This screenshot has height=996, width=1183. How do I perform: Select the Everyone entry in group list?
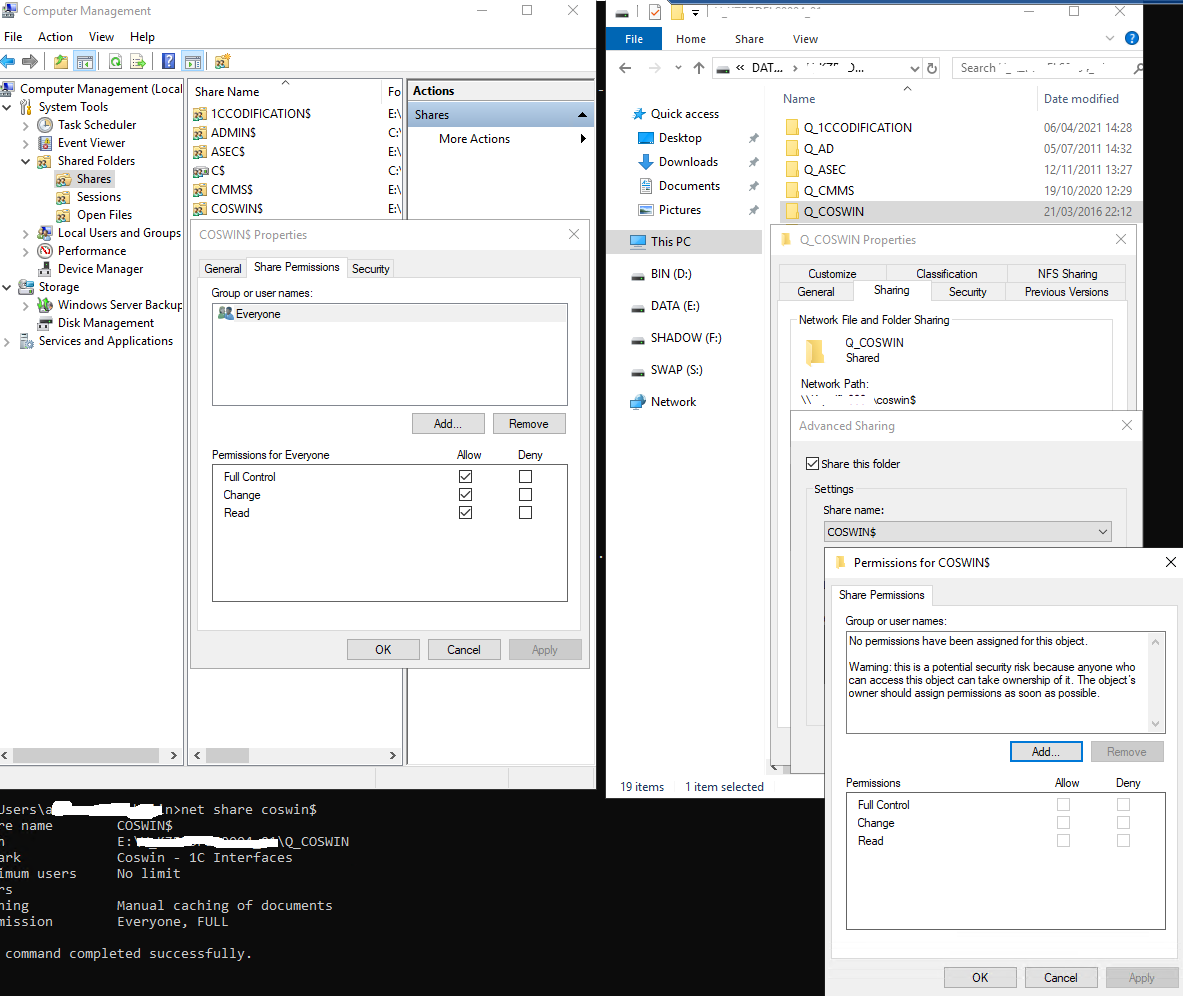389,314
